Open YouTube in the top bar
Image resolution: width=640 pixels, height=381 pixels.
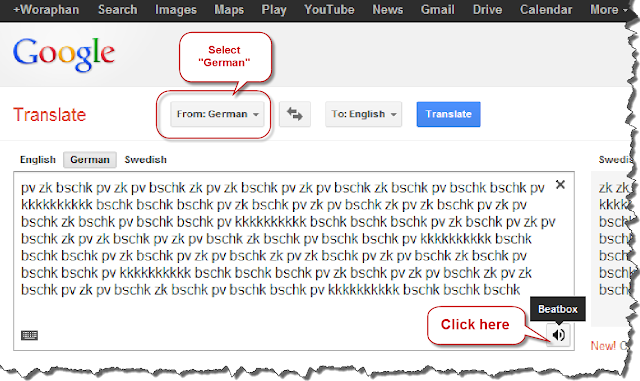329,9
